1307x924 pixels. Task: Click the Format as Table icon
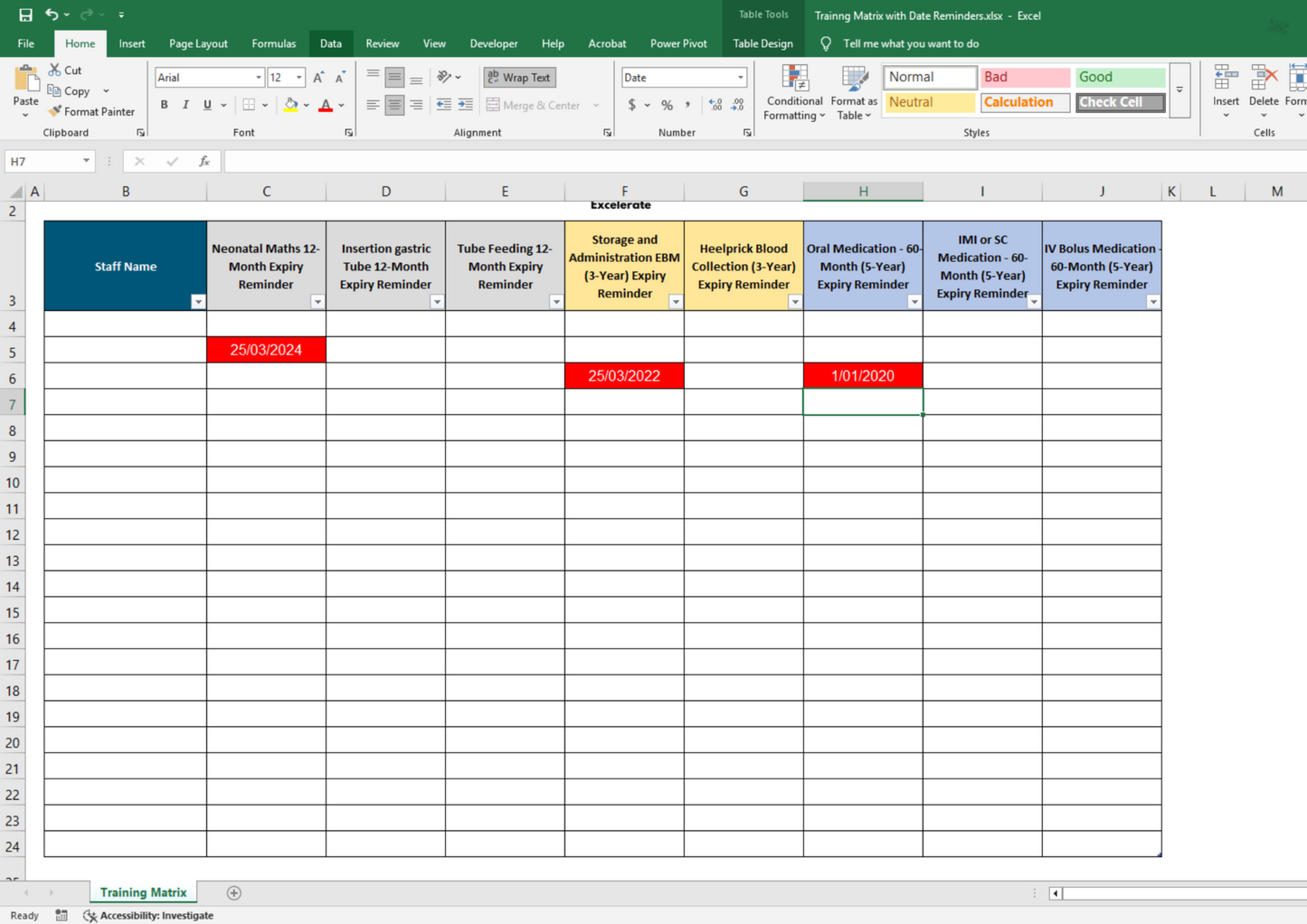point(854,93)
